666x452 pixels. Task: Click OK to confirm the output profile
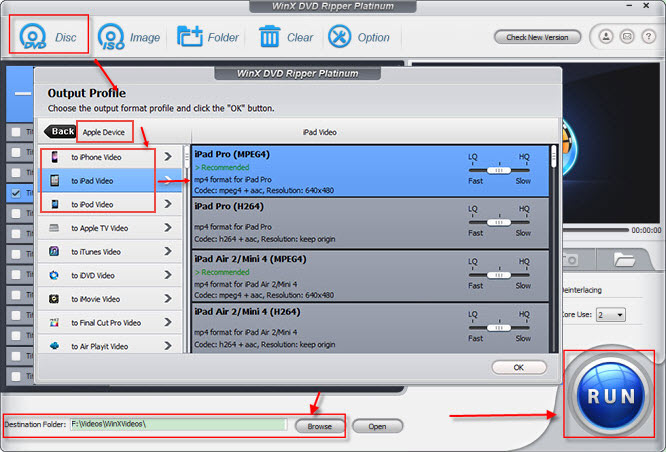click(519, 367)
